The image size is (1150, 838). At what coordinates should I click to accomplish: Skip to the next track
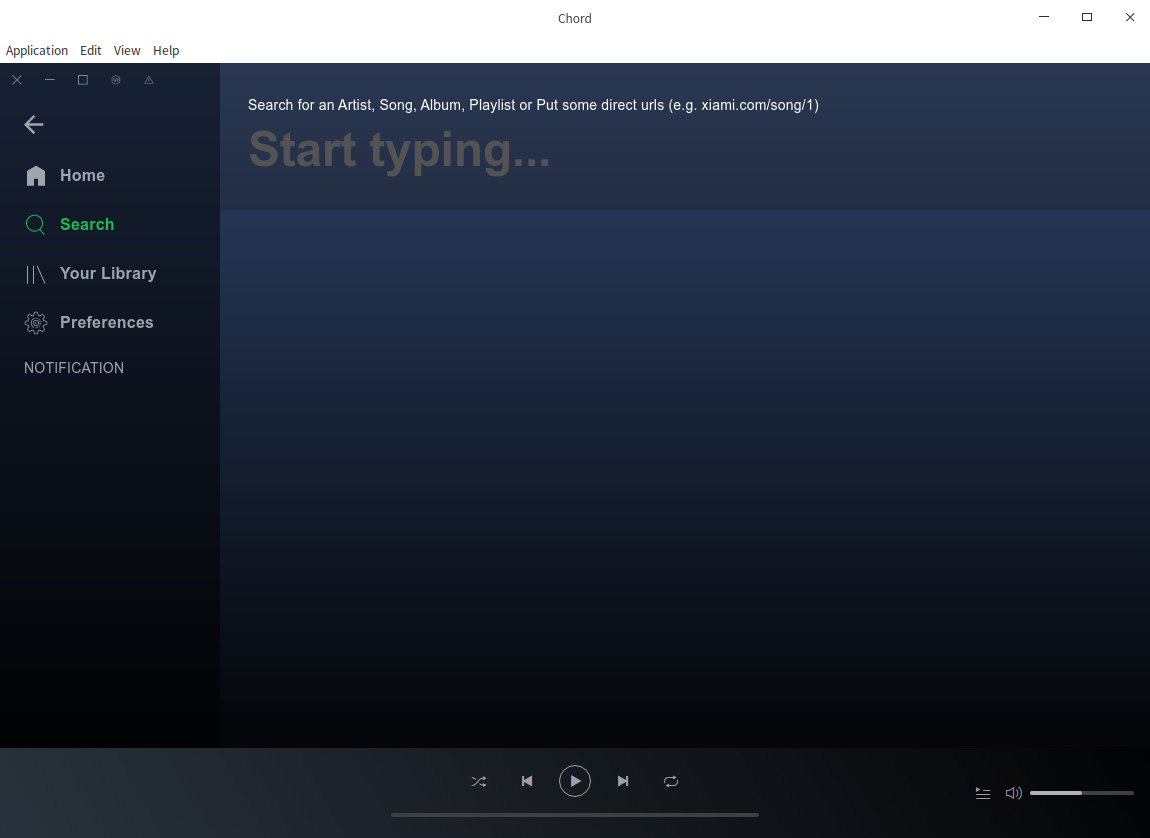623,781
